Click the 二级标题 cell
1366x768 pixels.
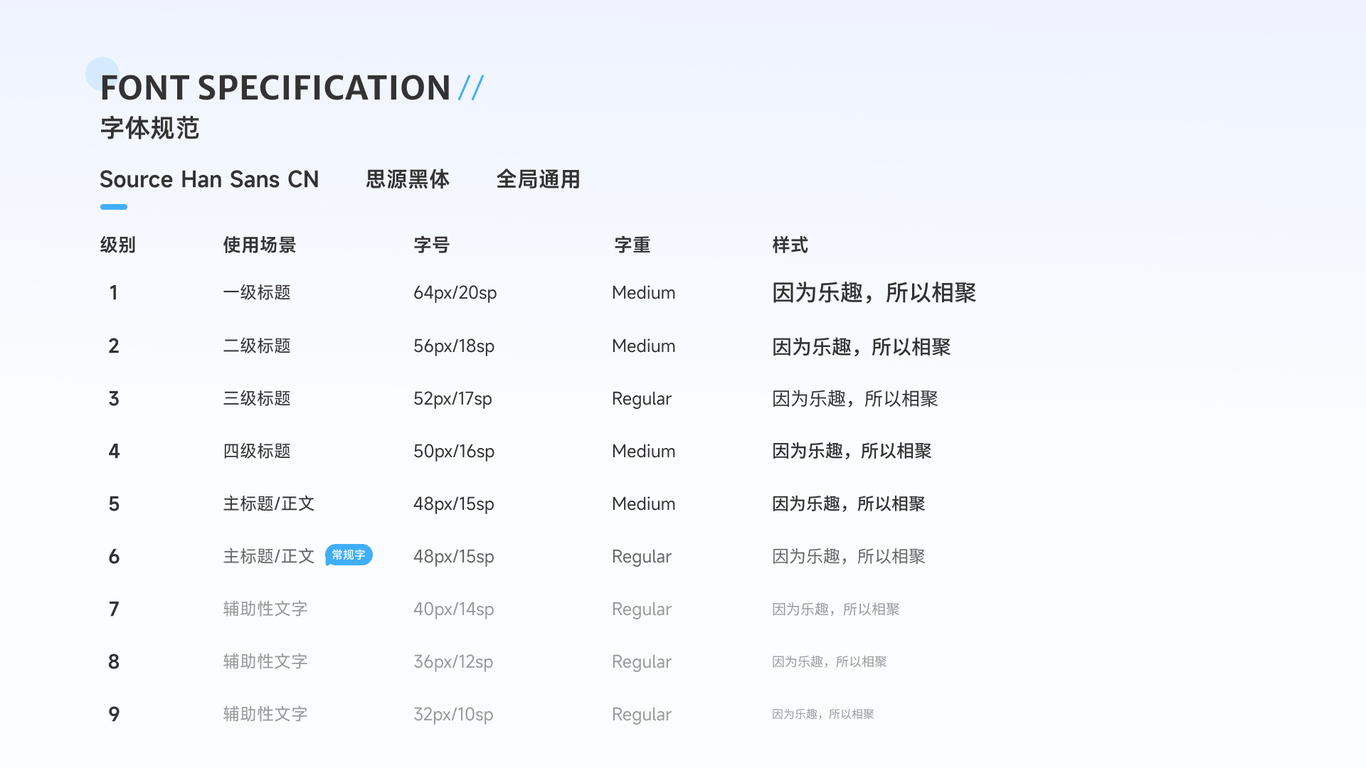click(x=257, y=346)
